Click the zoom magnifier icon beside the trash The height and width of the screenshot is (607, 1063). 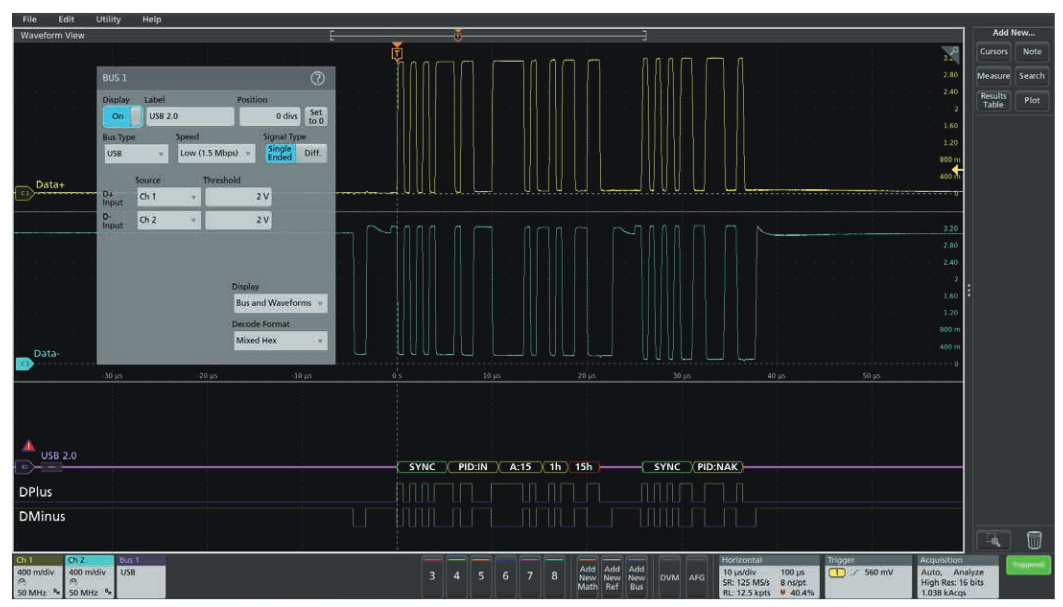click(x=993, y=540)
